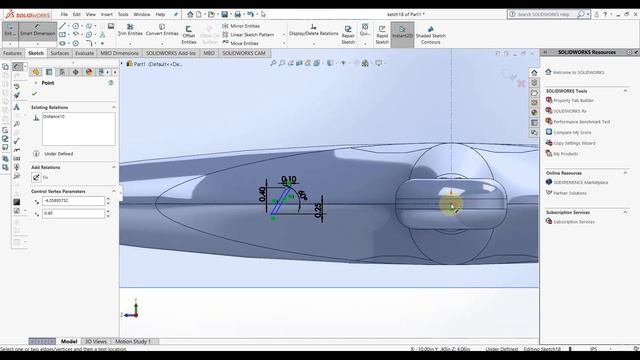Click the Y coordinate field showing 0.40
This screenshot has width=640, height=360.
click(73, 213)
